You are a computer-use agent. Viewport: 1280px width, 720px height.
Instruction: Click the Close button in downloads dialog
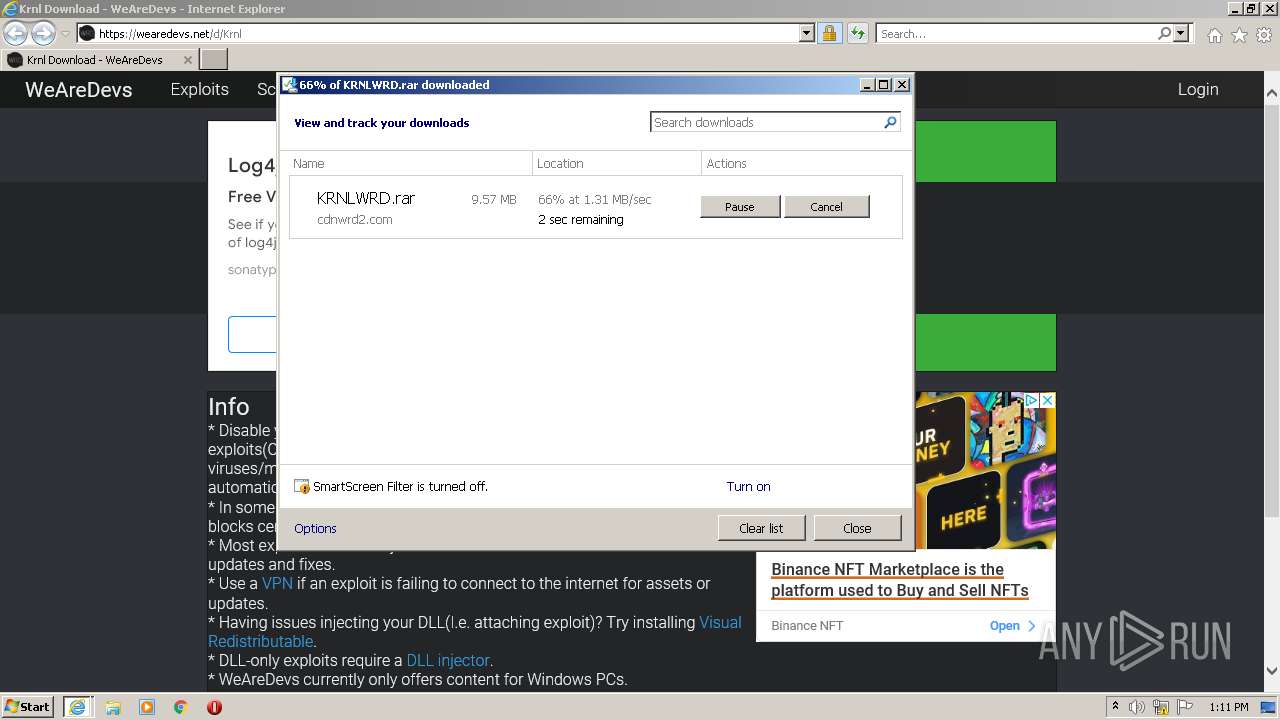pos(857,528)
